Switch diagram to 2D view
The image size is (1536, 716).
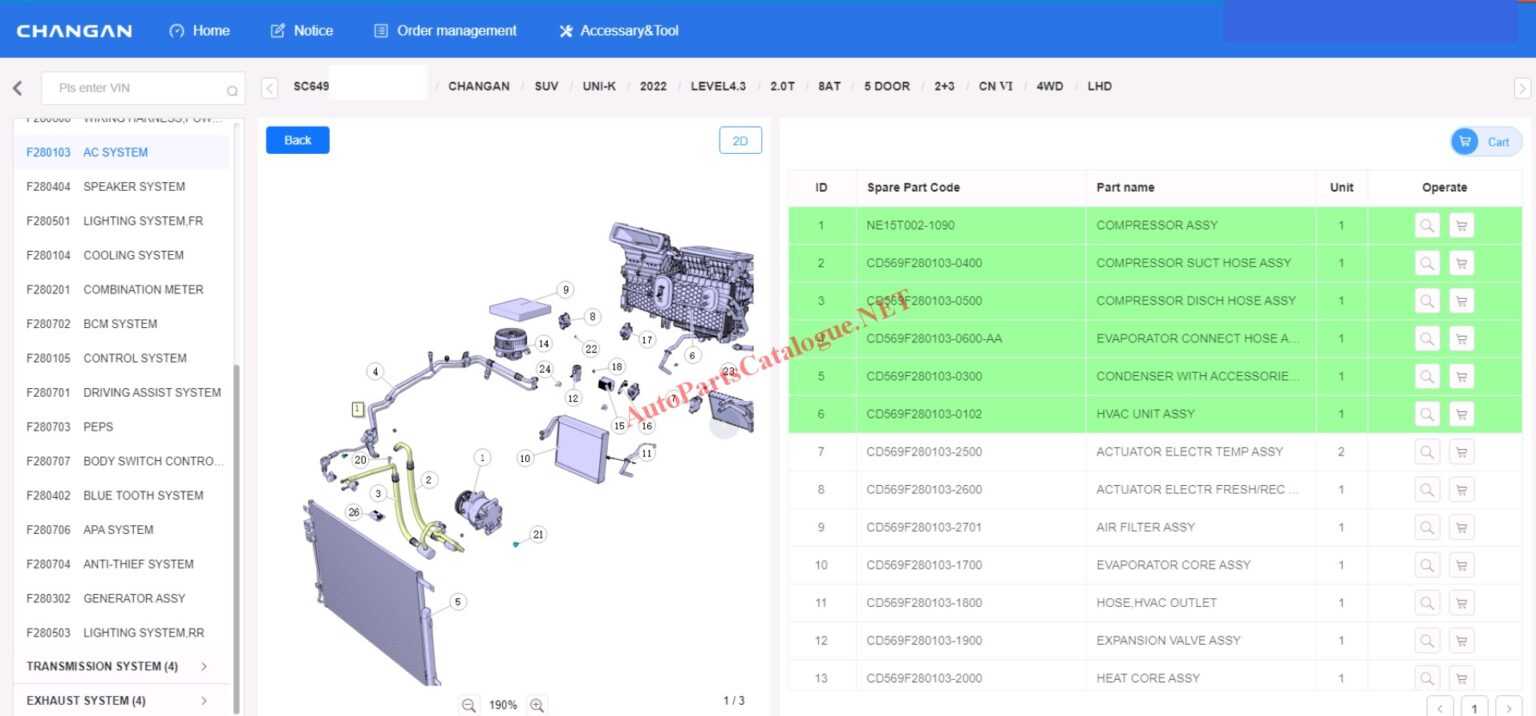(740, 140)
